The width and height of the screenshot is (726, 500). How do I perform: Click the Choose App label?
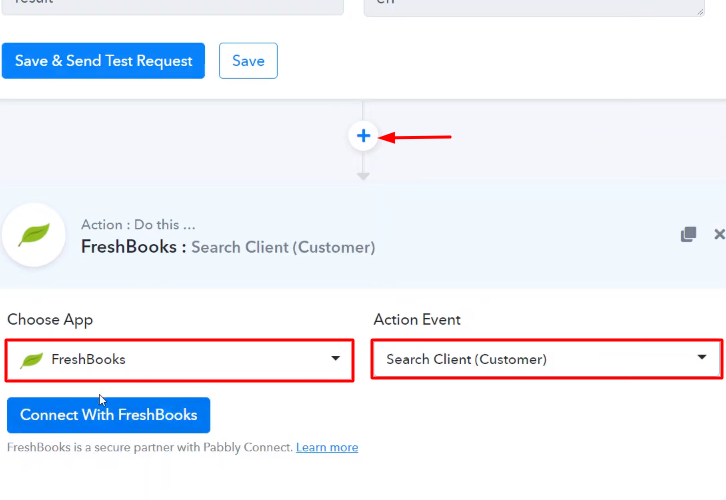pos(50,319)
